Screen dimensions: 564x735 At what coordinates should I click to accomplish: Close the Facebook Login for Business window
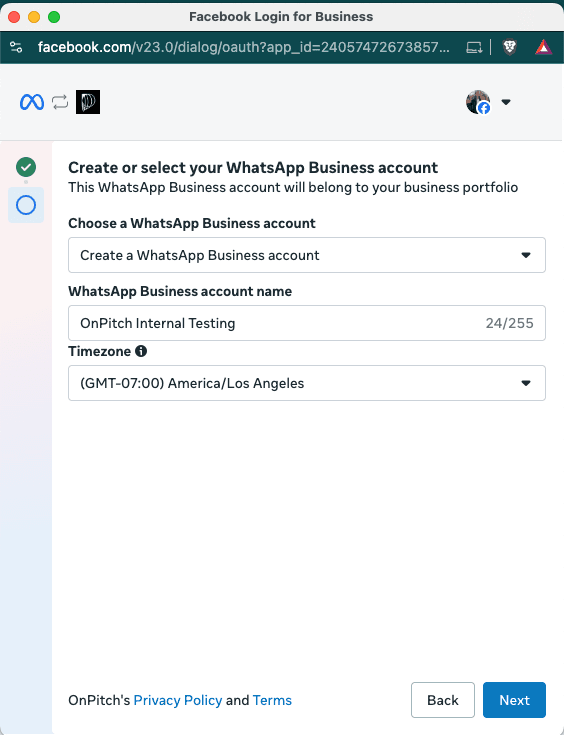point(14,17)
